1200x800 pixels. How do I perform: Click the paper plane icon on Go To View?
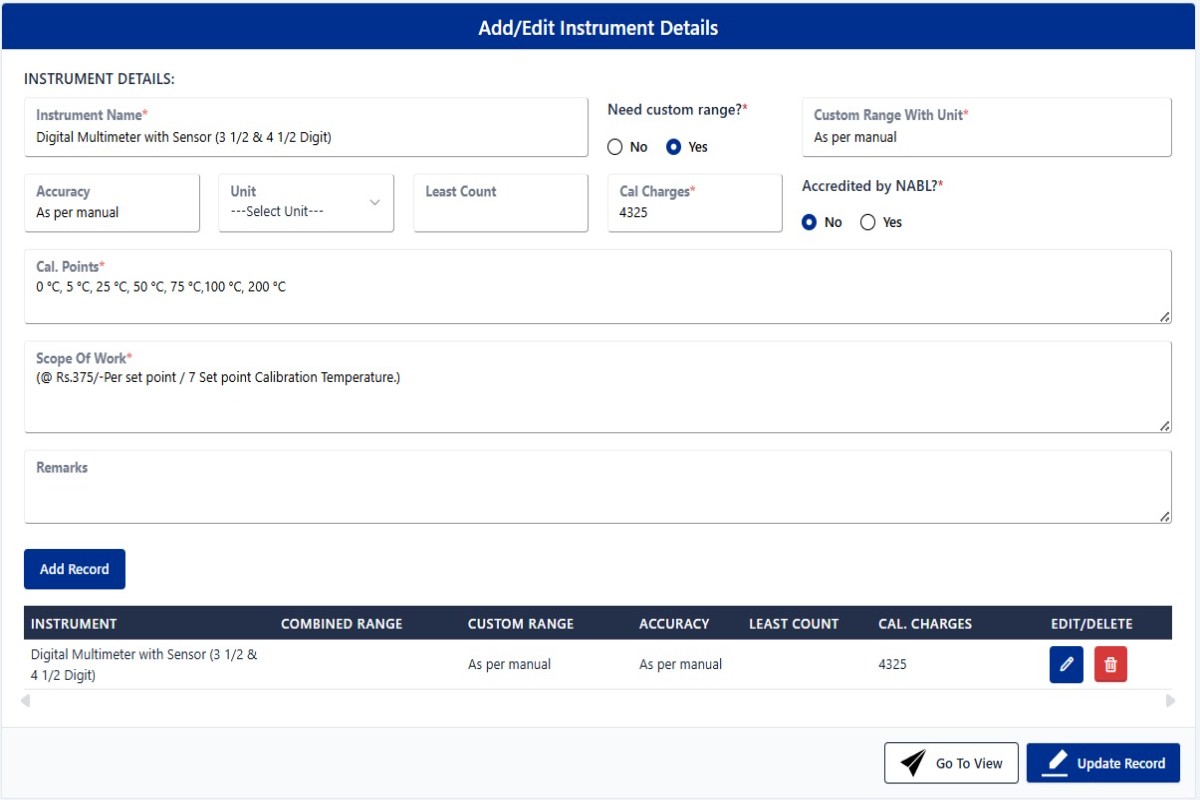pyautogui.click(x=912, y=763)
